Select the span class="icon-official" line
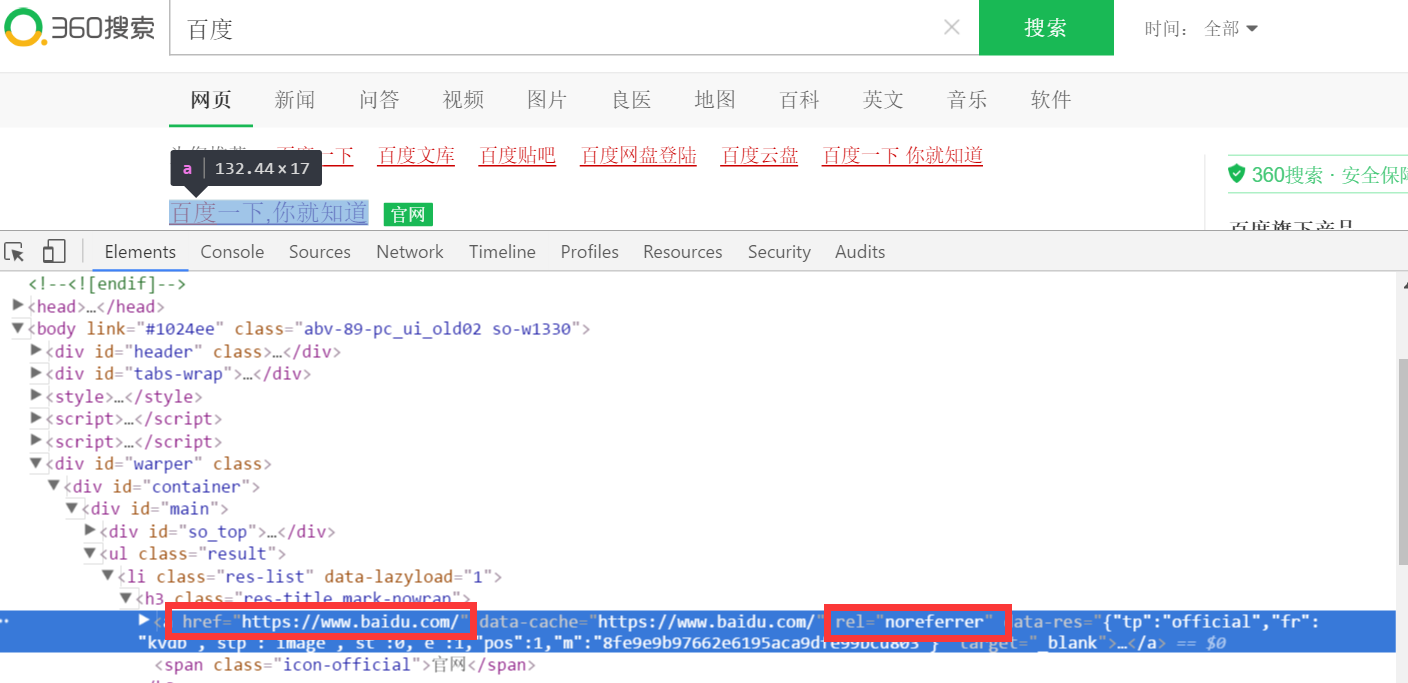This screenshot has width=1408, height=683. pos(345,665)
